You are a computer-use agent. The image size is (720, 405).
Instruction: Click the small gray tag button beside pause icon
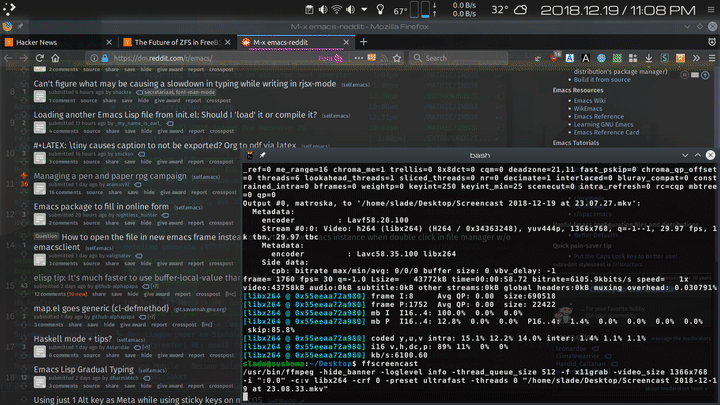pyautogui.click(x=695, y=75)
